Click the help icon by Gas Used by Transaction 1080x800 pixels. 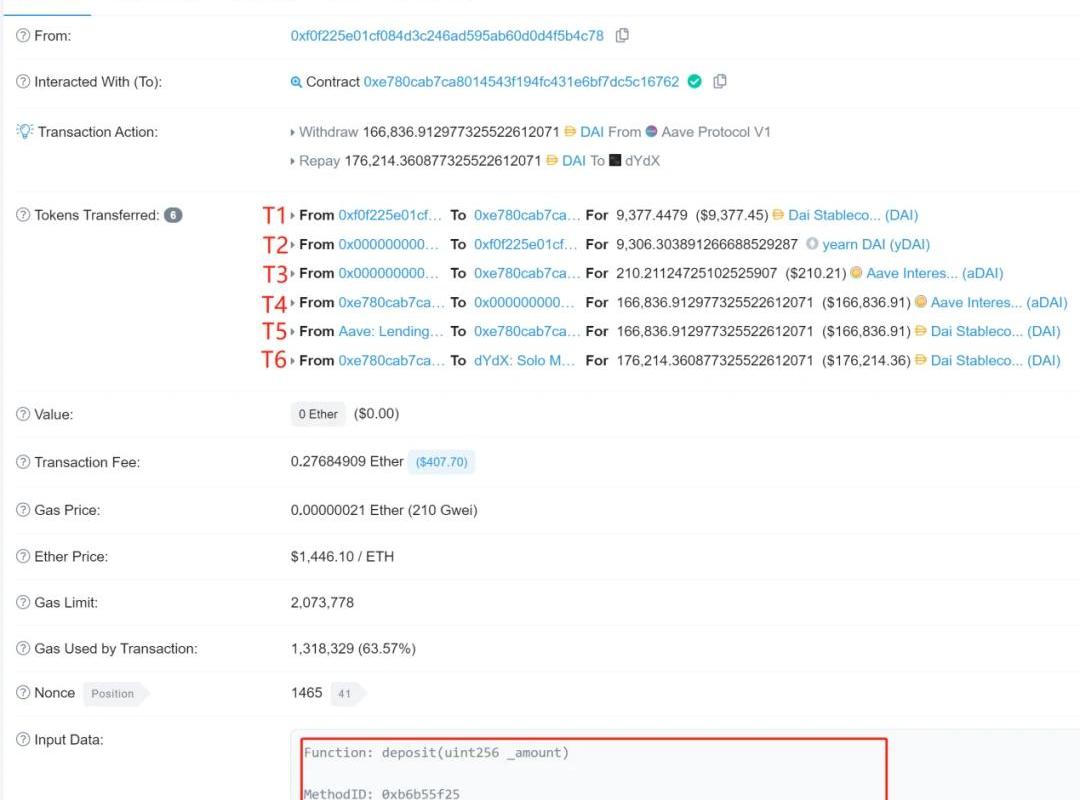[23, 648]
